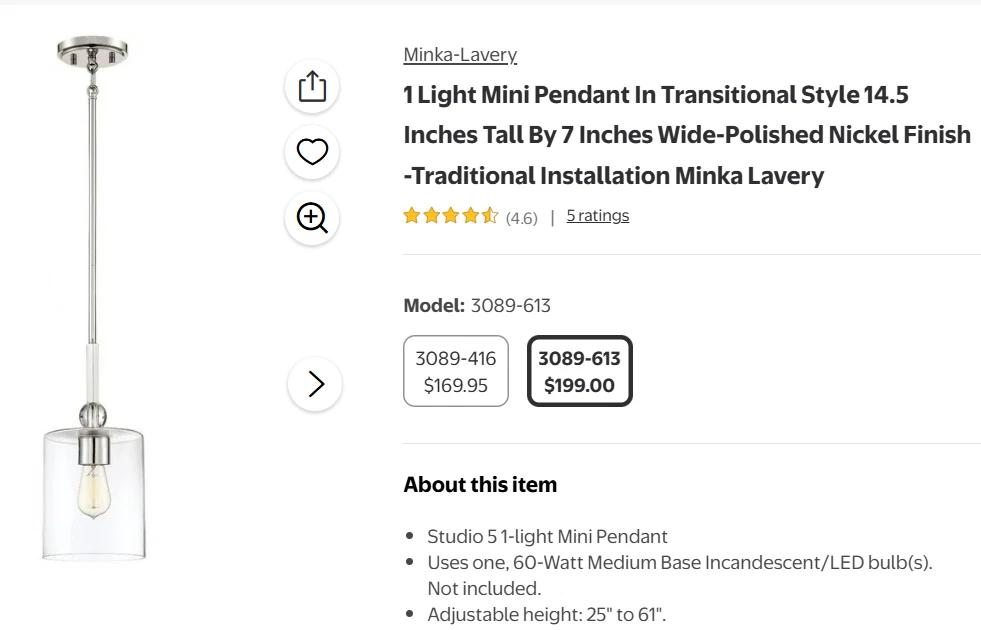Click the half-filled fifth rating star
The width and height of the screenshot is (981, 630).
point(490,216)
